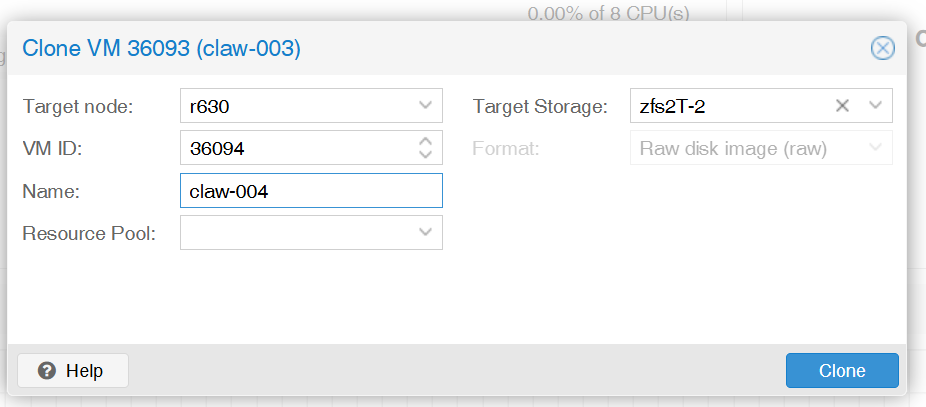
Task: Click the Name field containing claw-004
Action: pos(310,191)
